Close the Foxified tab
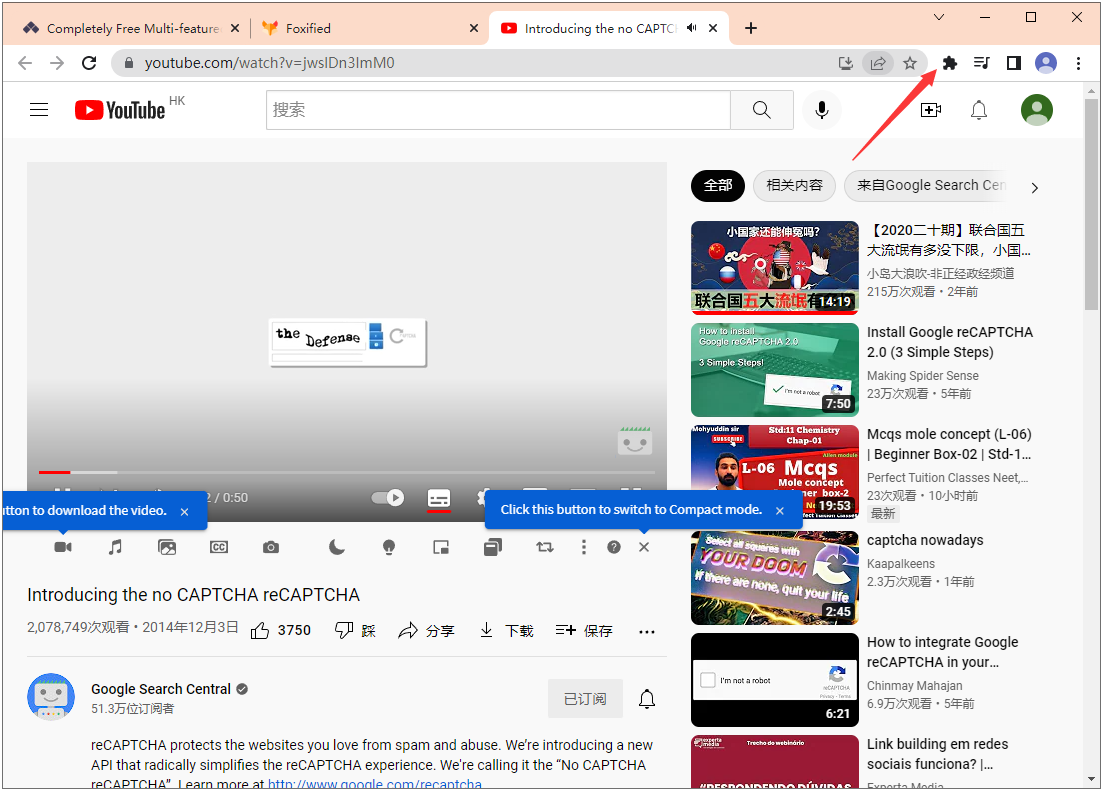 [x=474, y=28]
